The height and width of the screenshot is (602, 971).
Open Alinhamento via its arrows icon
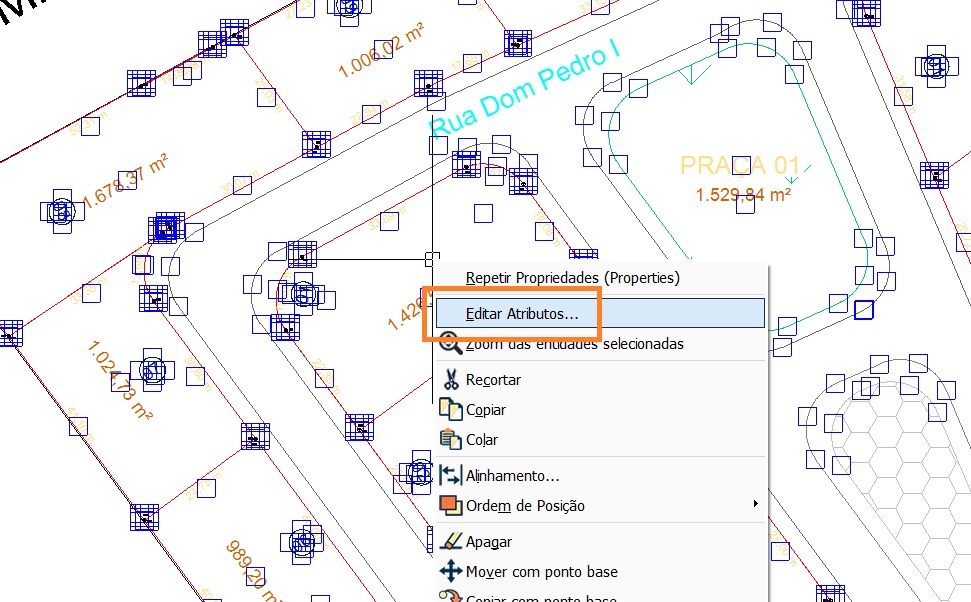click(450, 476)
